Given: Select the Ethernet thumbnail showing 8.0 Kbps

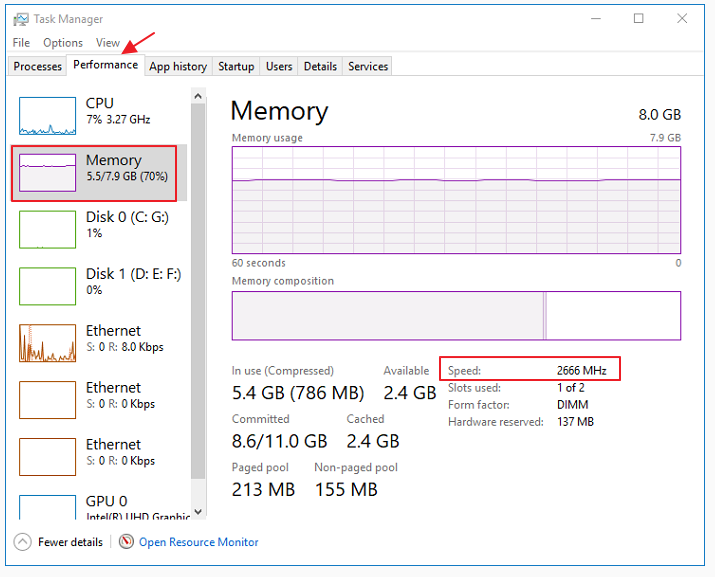Looking at the screenshot, I should [x=47, y=343].
